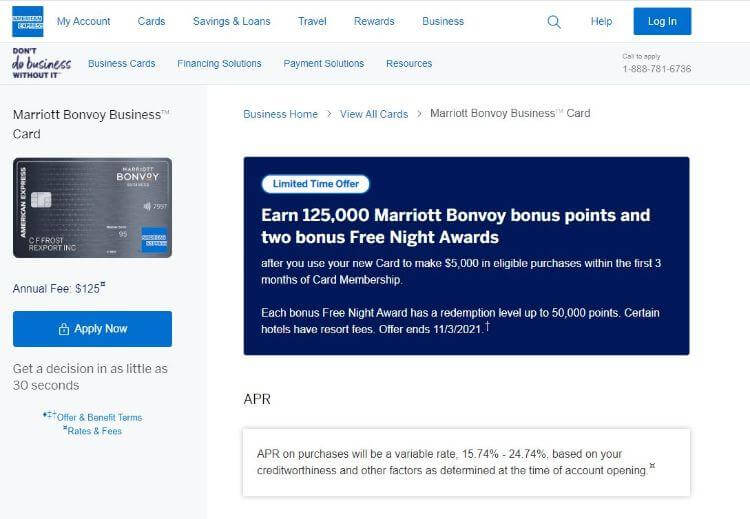The height and width of the screenshot is (519, 750).
Task: Expand the Savings & Loans menu
Action: (x=231, y=21)
